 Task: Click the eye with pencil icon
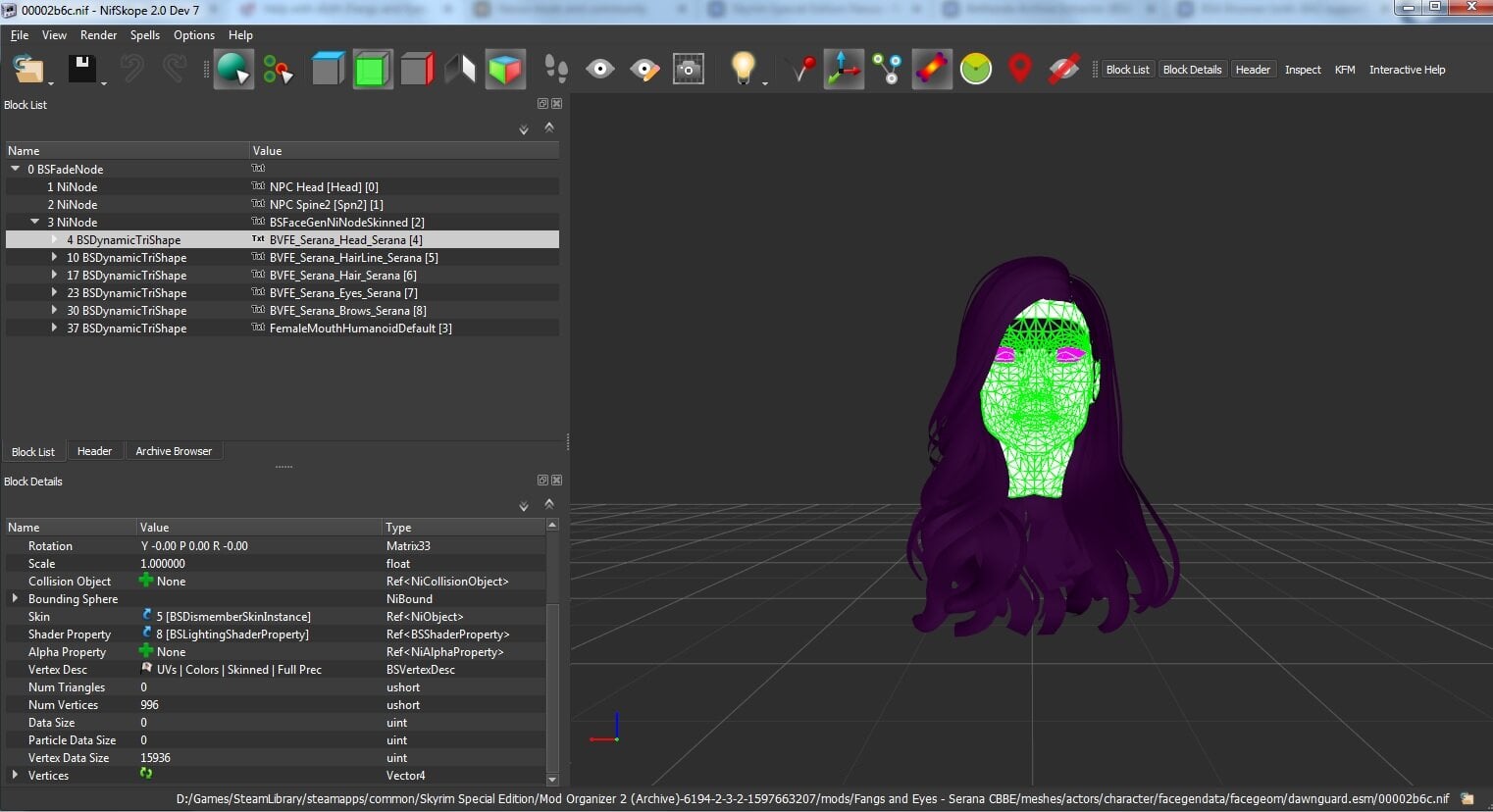pyautogui.click(x=644, y=70)
